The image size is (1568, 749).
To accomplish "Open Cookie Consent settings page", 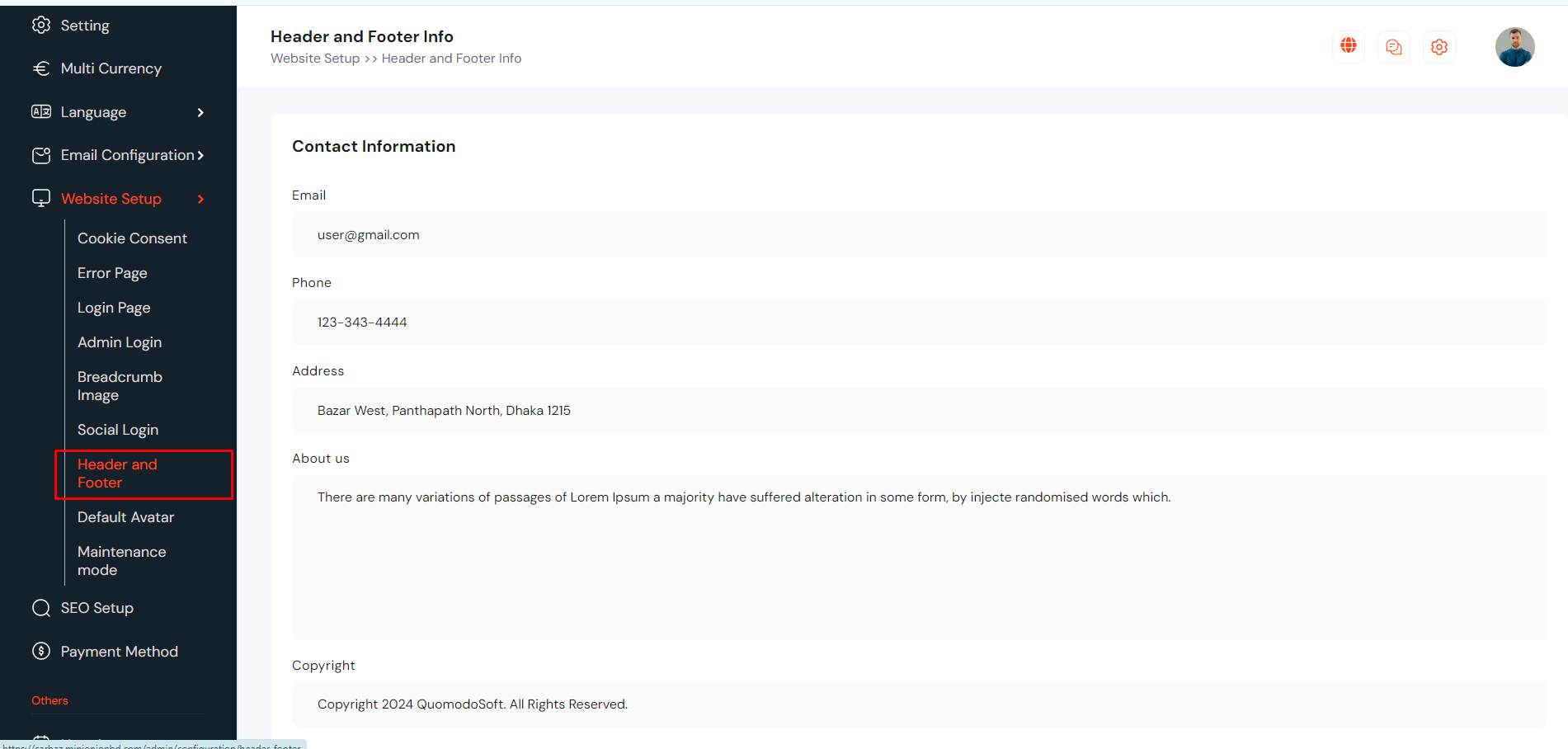I will 132,238.
